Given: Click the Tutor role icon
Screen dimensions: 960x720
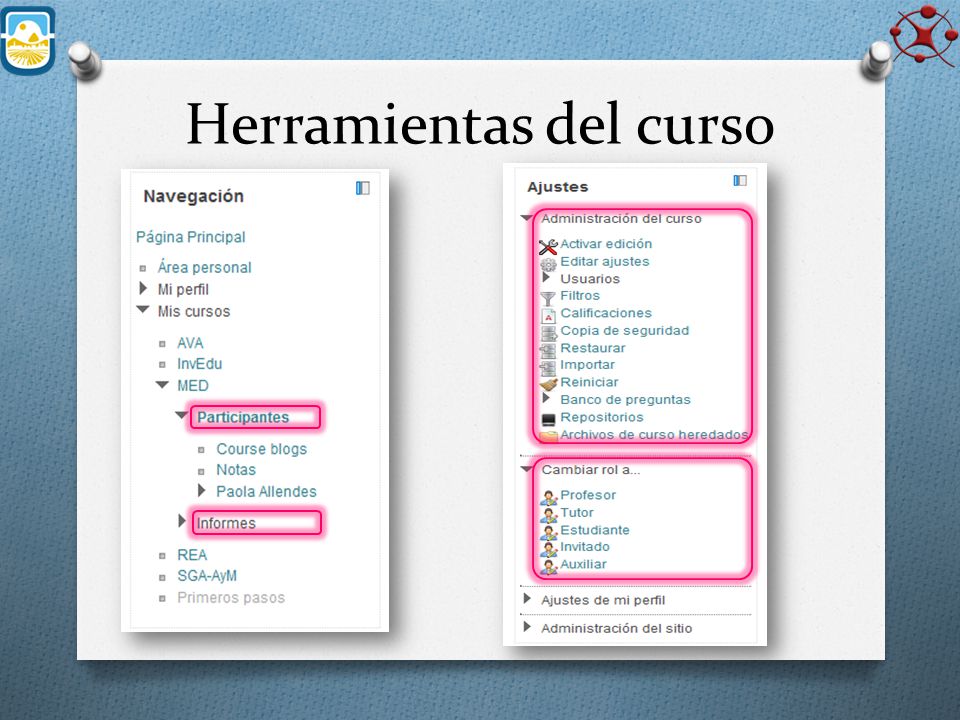Looking at the screenshot, I should click(549, 515).
